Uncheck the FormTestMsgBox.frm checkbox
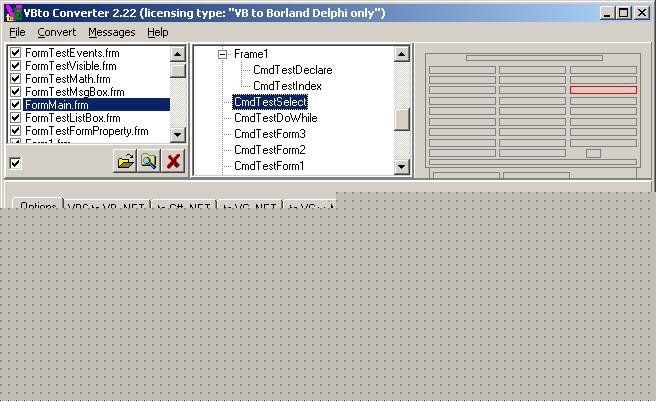The image size is (656, 401). pos(15,91)
